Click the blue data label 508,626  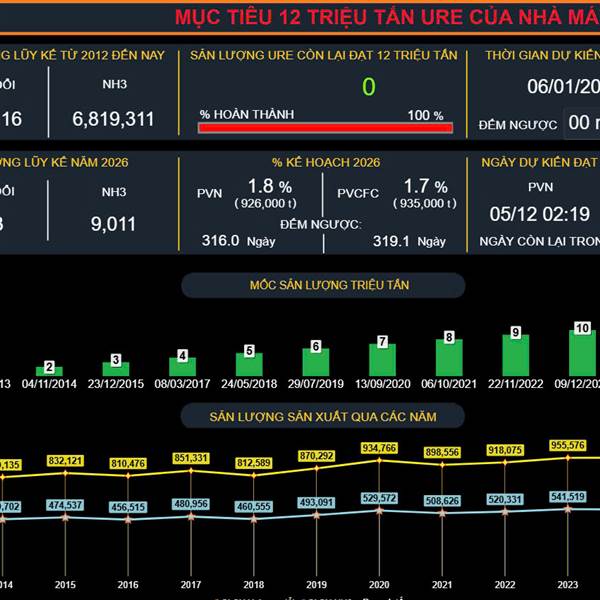[442, 501]
